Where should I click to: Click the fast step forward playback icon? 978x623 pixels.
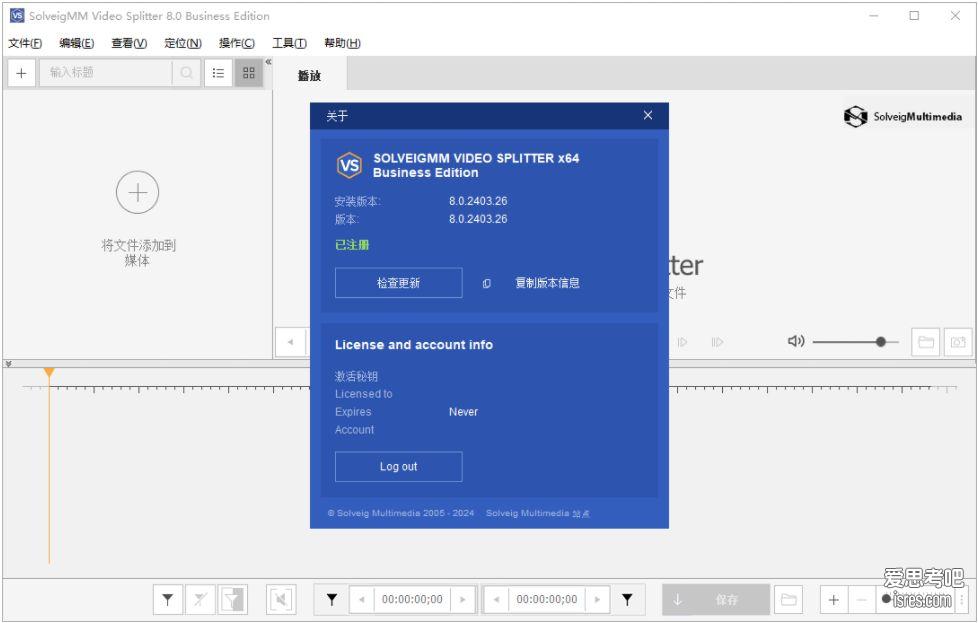(x=717, y=342)
